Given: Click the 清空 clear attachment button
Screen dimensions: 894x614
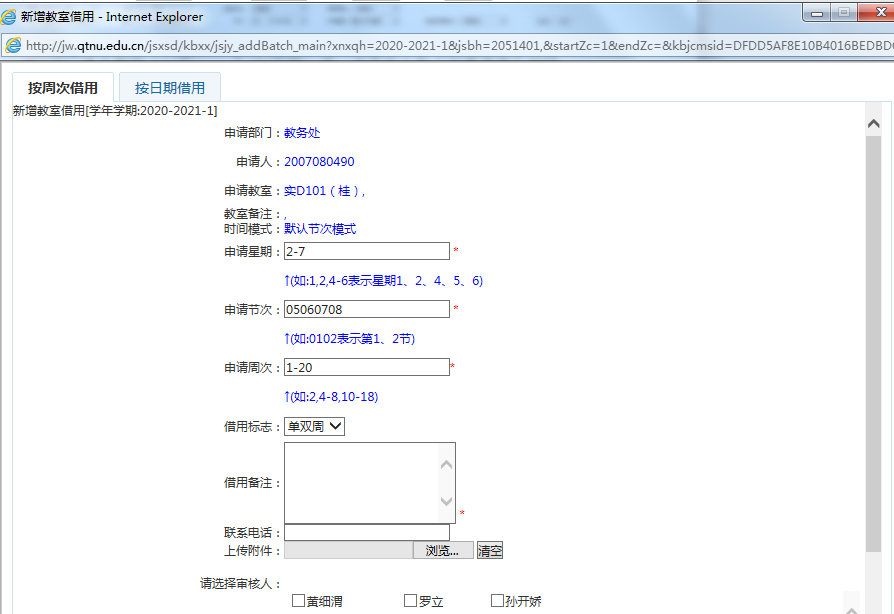Looking at the screenshot, I should 489,549.
